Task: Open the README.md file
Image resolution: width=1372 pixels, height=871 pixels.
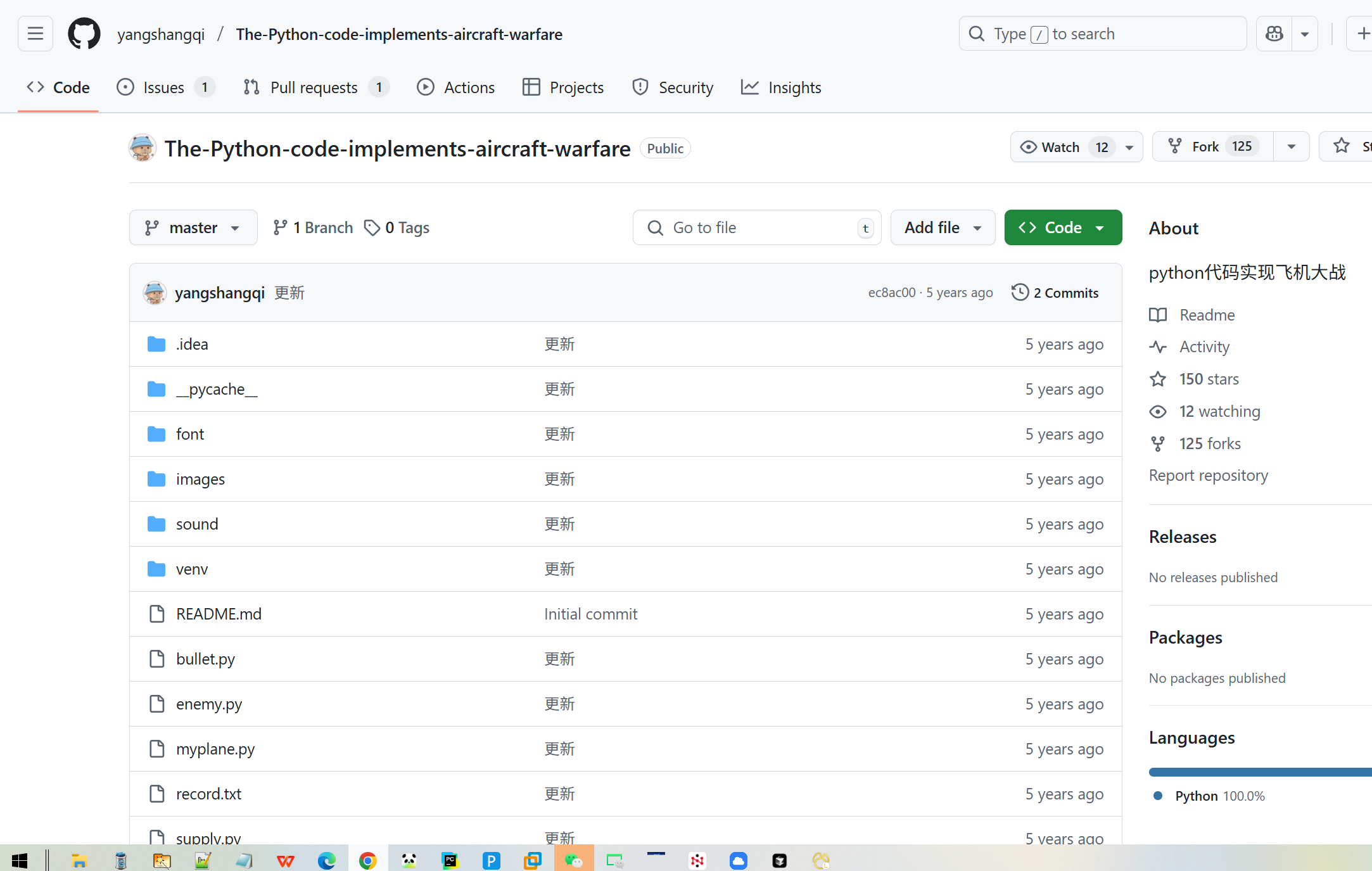Action: point(219,614)
